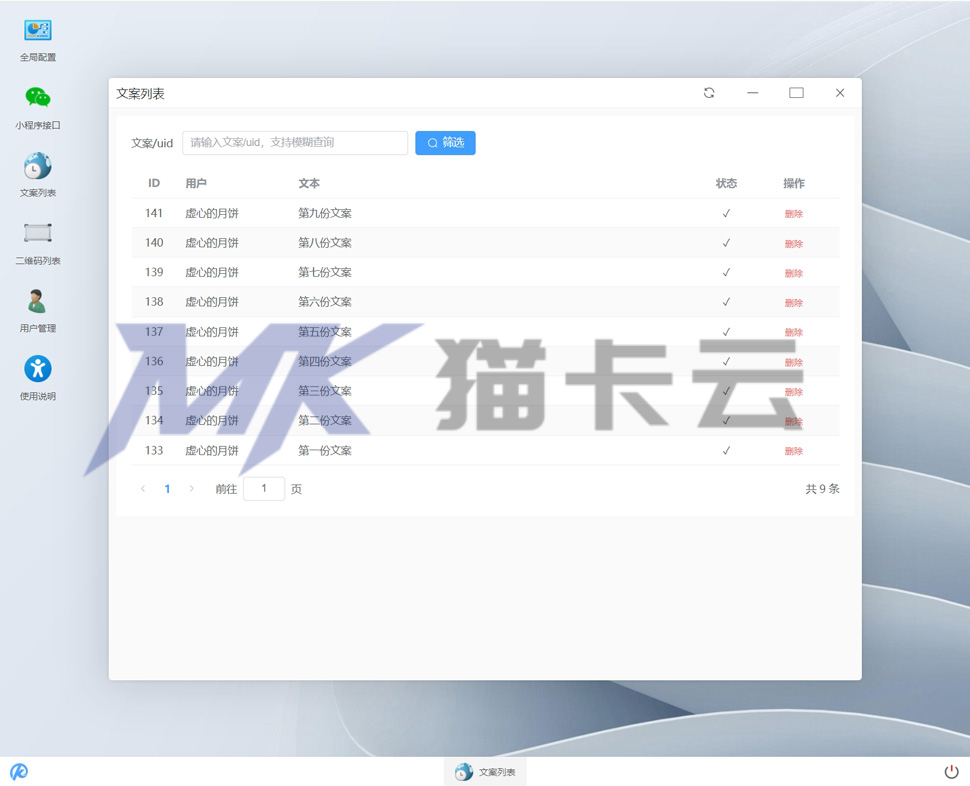Click status checkmark for row 139
The width and height of the screenshot is (970, 786).
[726, 273]
